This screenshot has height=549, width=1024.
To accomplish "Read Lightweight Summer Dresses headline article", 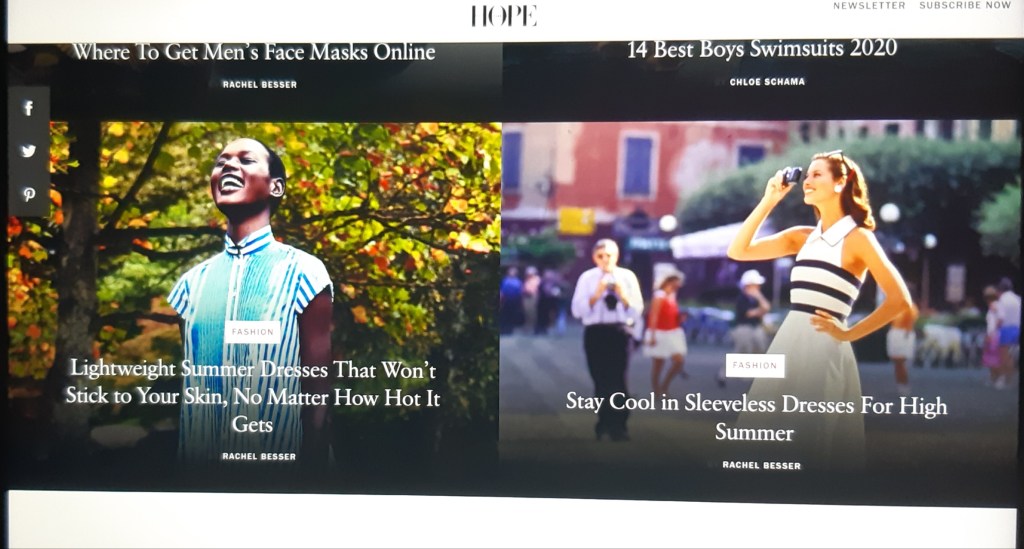I will tap(252, 396).
